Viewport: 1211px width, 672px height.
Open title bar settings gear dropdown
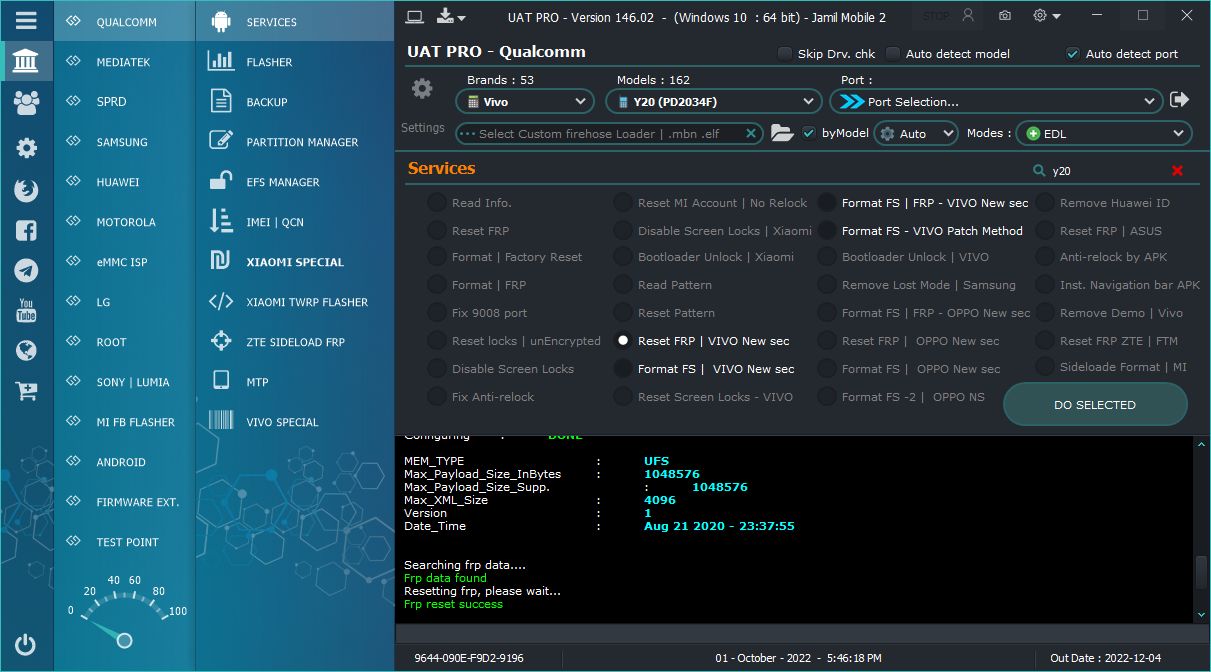(x=1046, y=16)
